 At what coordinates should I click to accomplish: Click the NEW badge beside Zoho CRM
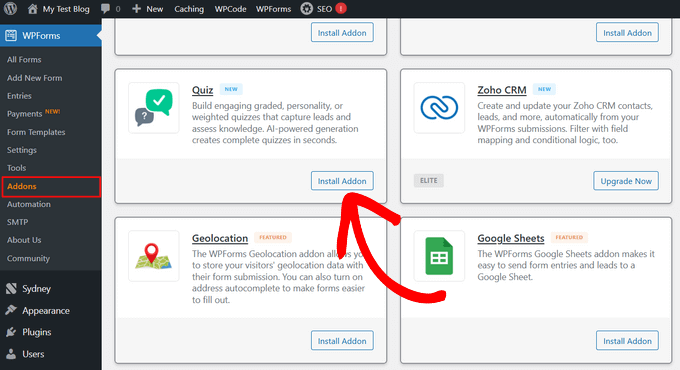(544, 89)
